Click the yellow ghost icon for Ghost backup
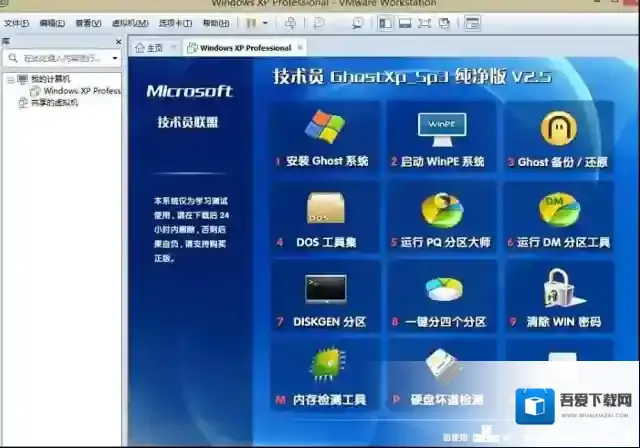Viewport: 640px width, 448px height. coord(559,129)
